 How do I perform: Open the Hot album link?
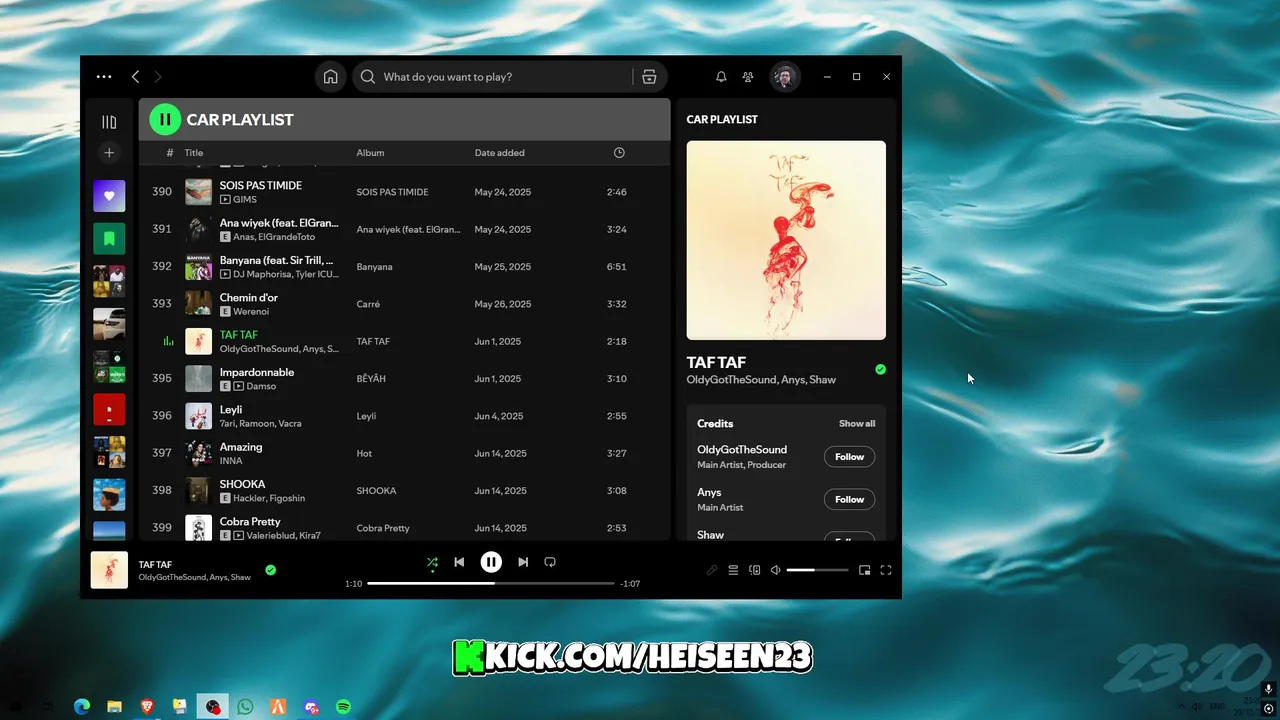coord(364,453)
